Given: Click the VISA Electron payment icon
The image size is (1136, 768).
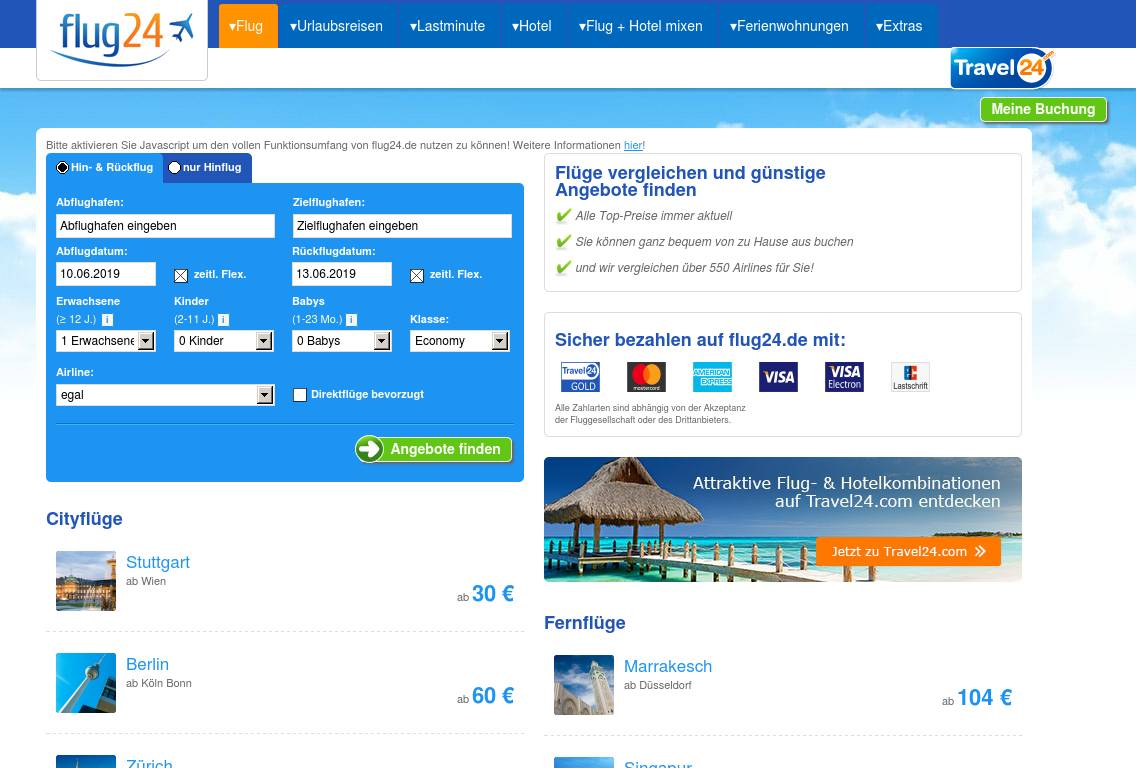Looking at the screenshot, I should point(844,377).
